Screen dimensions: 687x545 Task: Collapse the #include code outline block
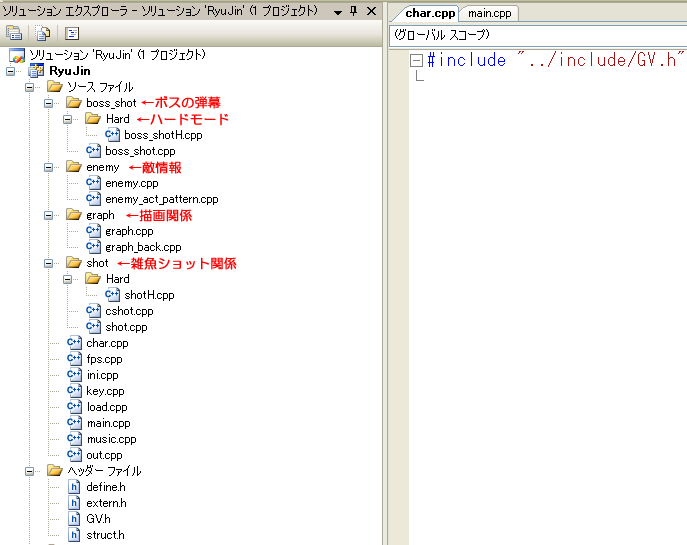click(x=416, y=60)
